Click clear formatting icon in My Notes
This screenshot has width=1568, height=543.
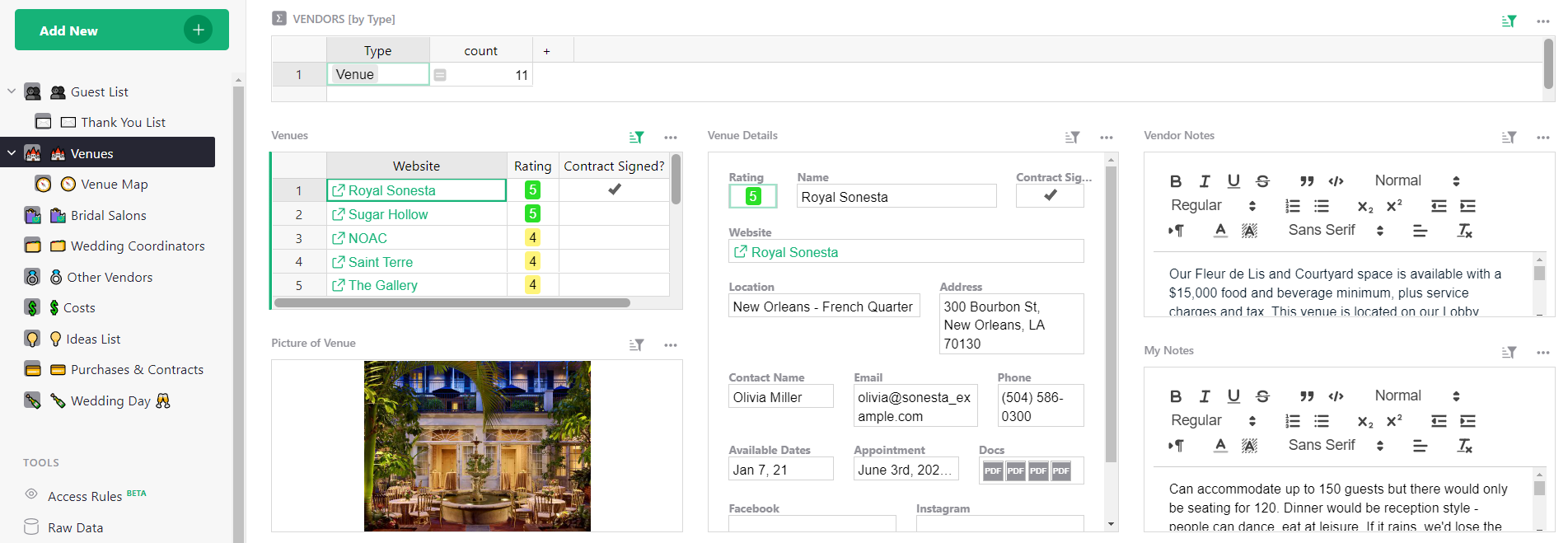point(1464,446)
